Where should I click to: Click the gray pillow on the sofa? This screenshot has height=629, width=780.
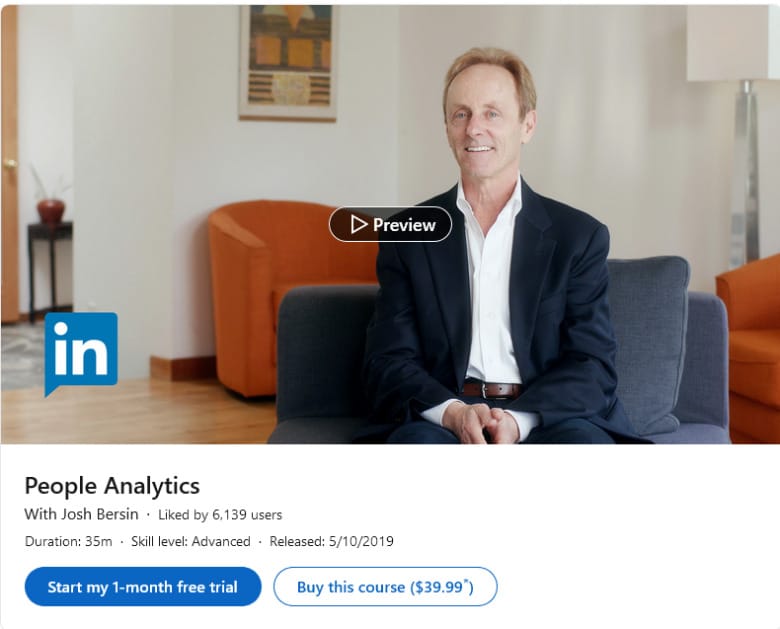click(x=648, y=338)
